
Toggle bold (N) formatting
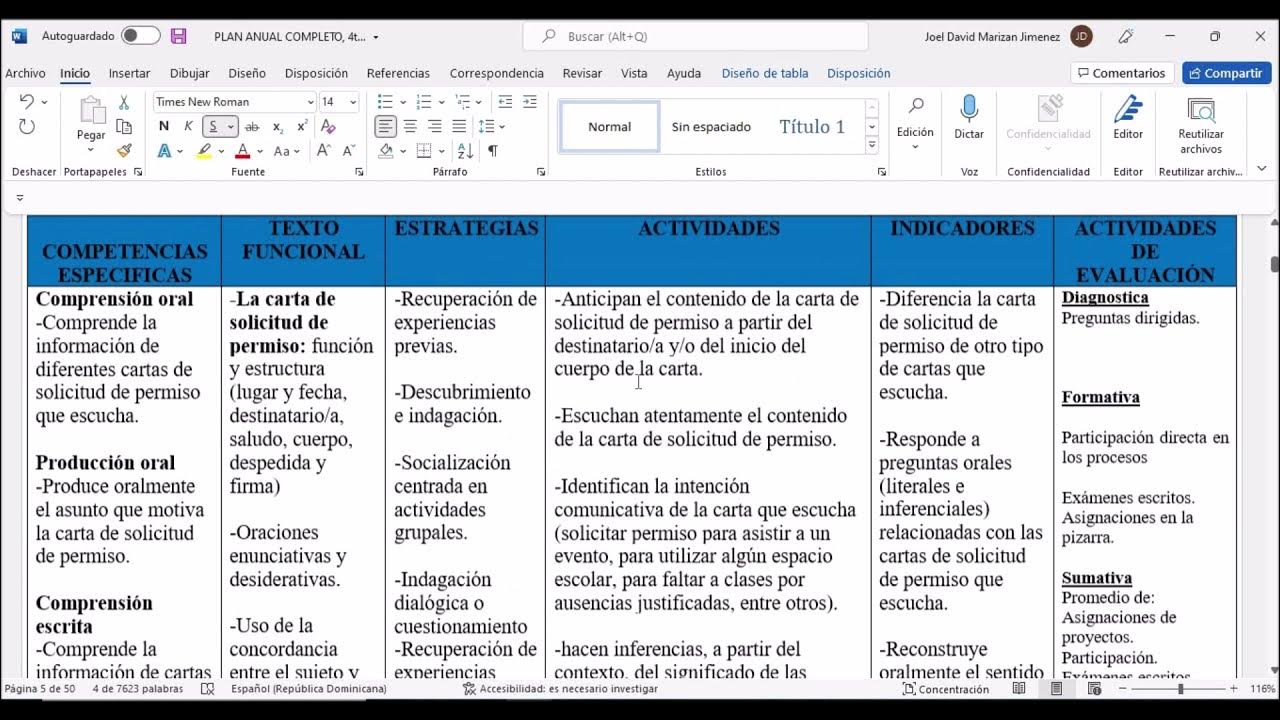(x=164, y=127)
